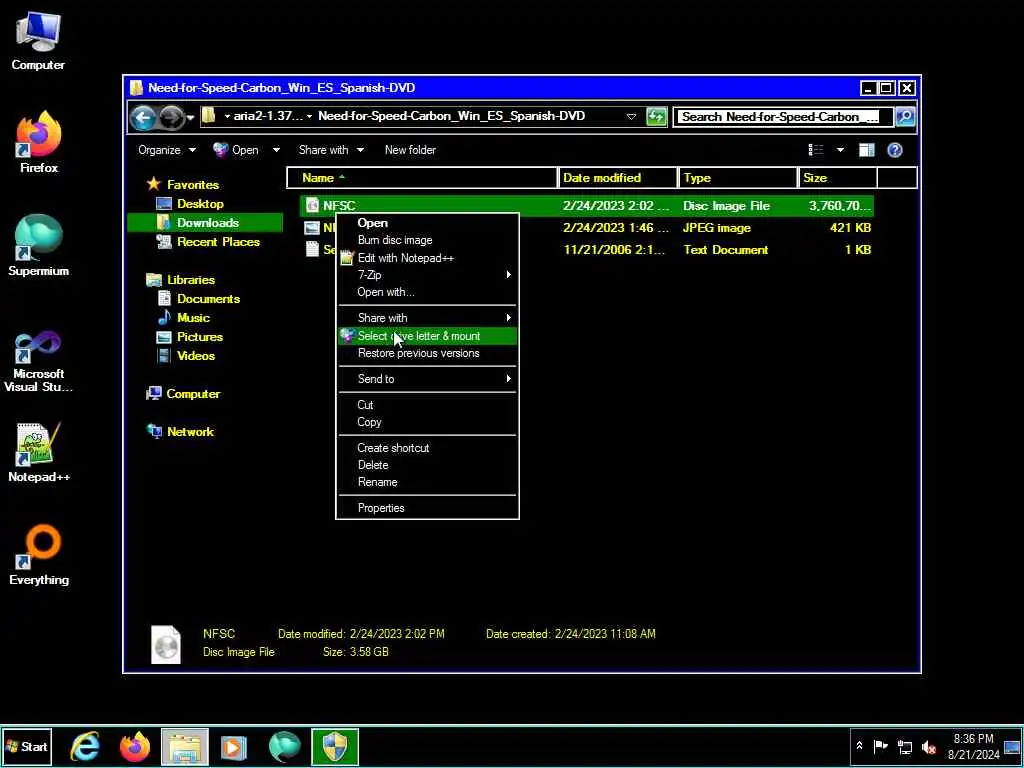Toggle the preview pane icon
Screen dimensions: 1024x768
(866, 150)
